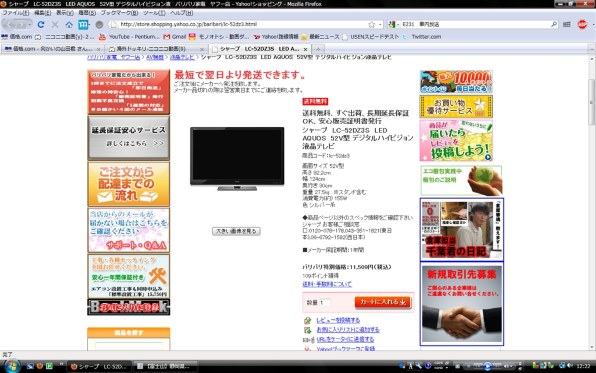Click the add to favorites list link

(348, 330)
